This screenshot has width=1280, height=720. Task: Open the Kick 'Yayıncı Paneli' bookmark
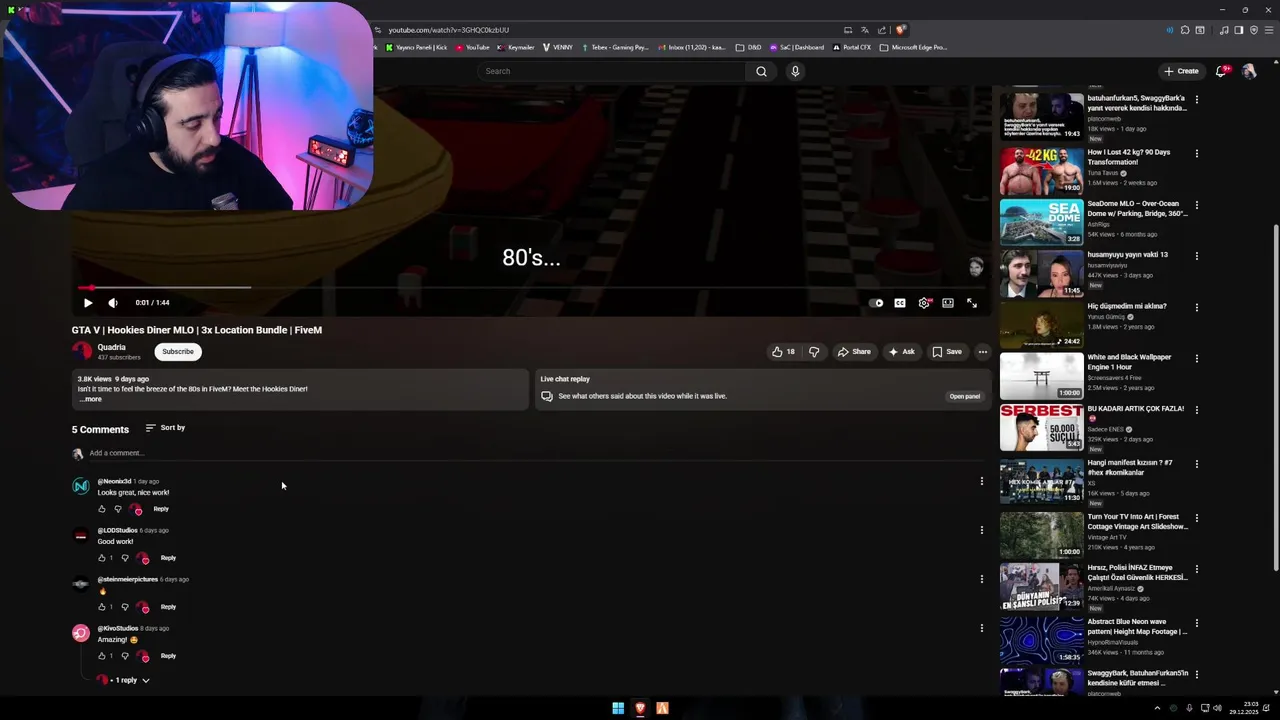pos(416,47)
